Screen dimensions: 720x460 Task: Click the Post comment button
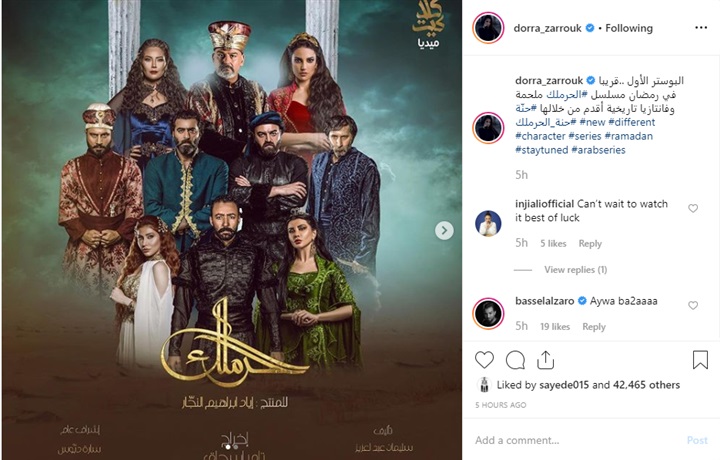pyautogui.click(x=697, y=440)
